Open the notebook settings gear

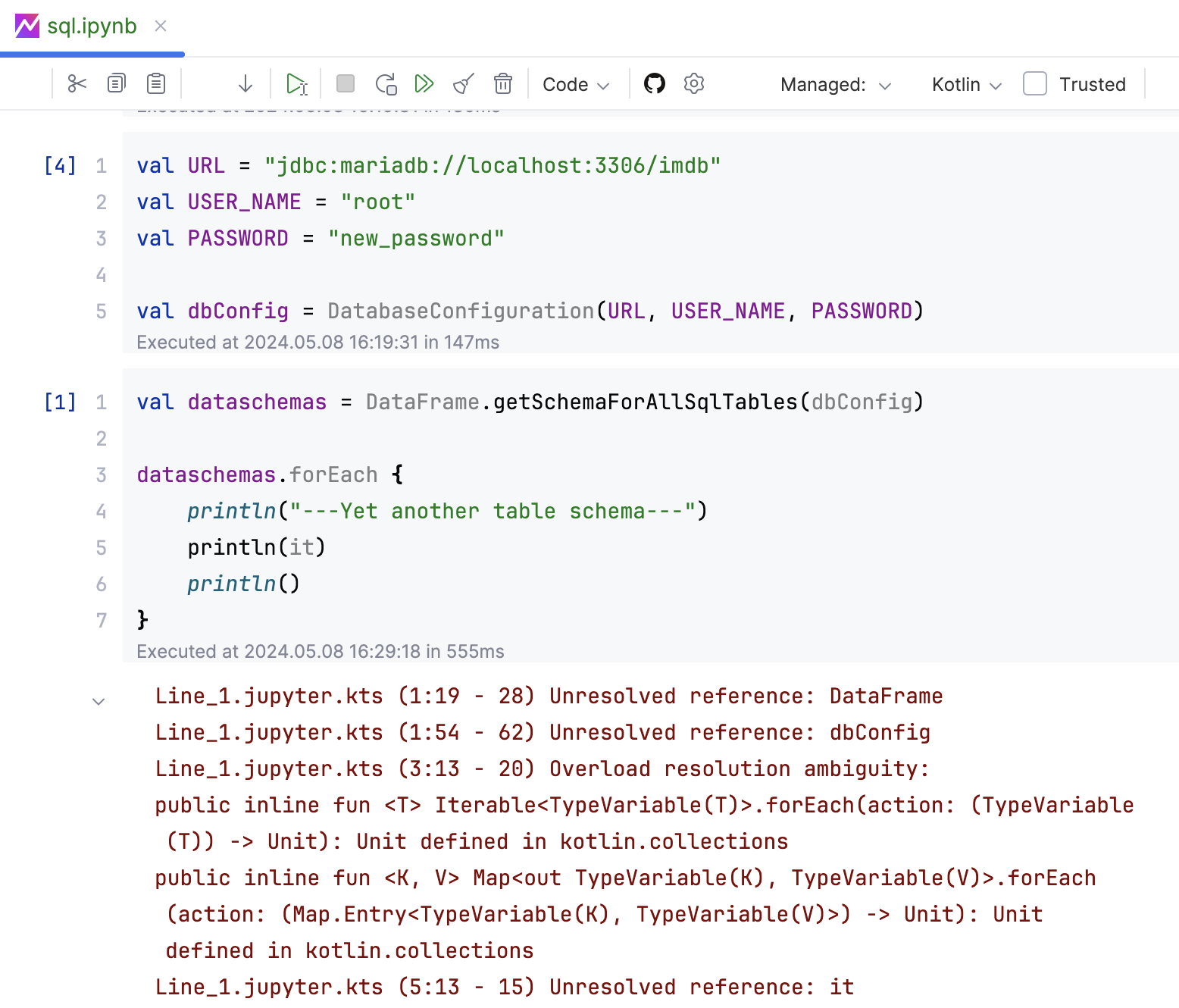[x=693, y=84]
